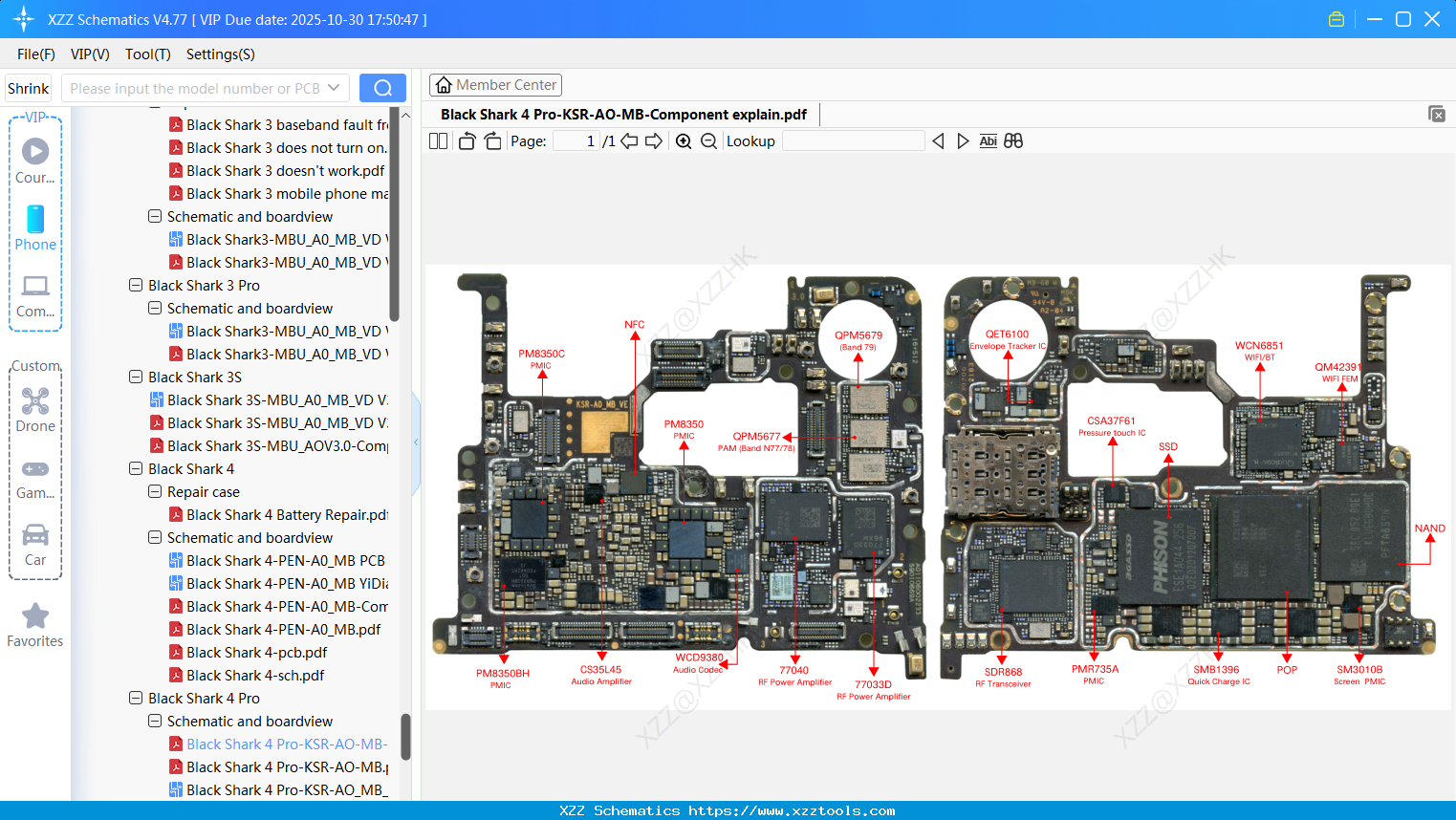Collapse the Black Shark 3S section
This screenshot has width=1456, height=820.
click(x=136, y=377)
